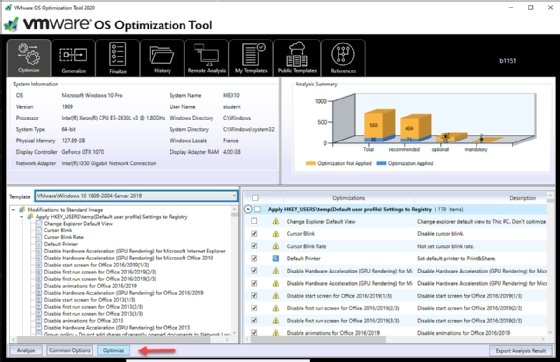
Task: Open the References icon
Action: (343, 54)
